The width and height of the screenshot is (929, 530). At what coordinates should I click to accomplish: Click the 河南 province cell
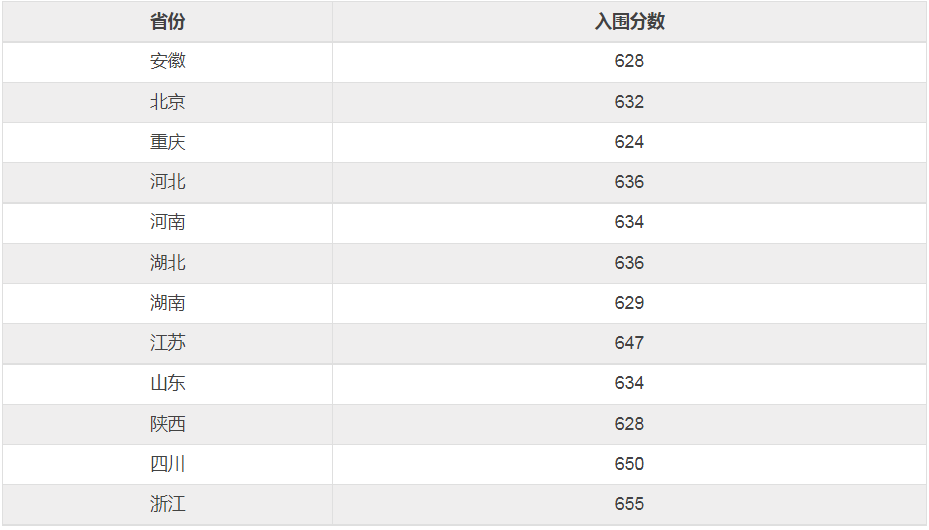point(168,222)
